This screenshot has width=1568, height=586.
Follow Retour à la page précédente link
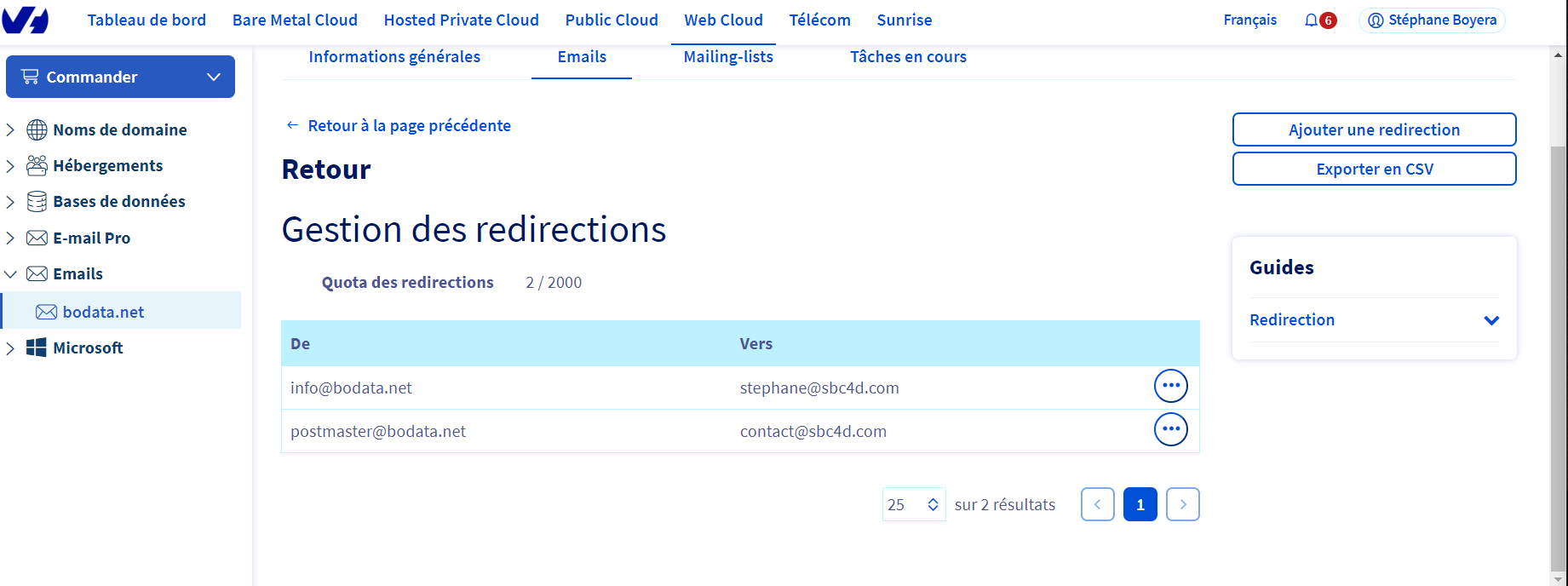(409, 126)
